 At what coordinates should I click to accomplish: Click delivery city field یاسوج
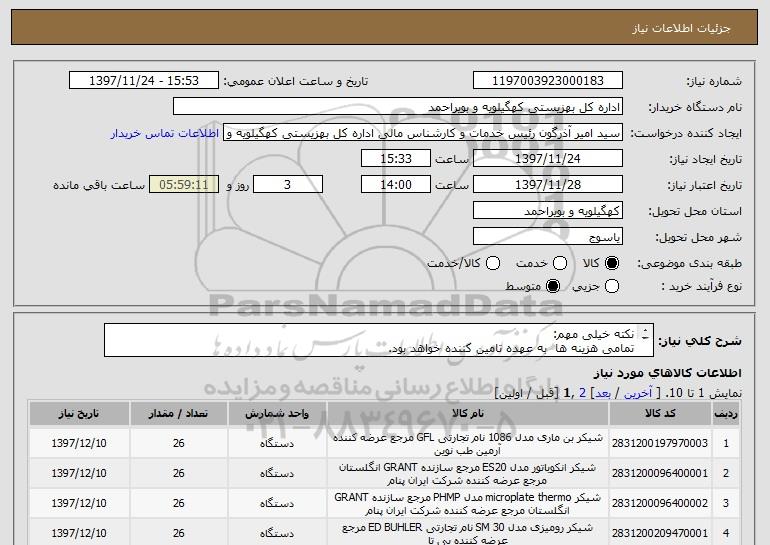[548, 237]
